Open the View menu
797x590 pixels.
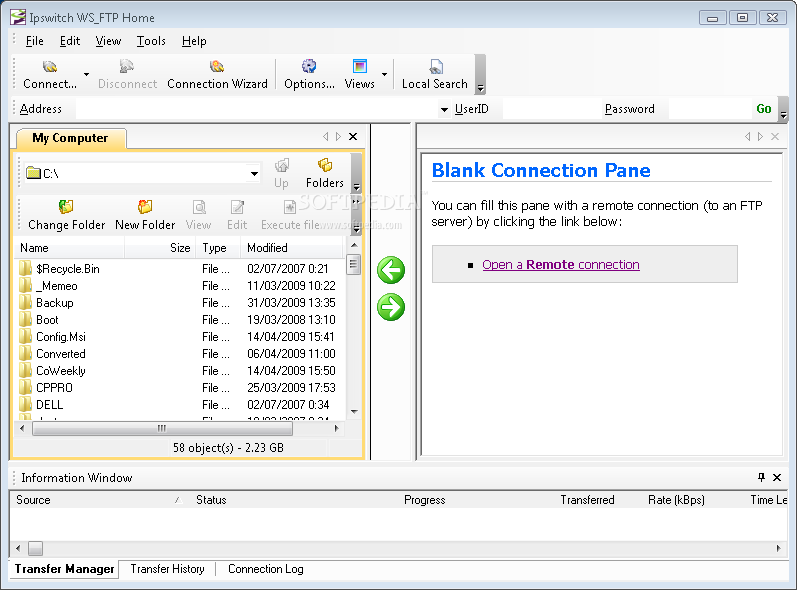108,41
